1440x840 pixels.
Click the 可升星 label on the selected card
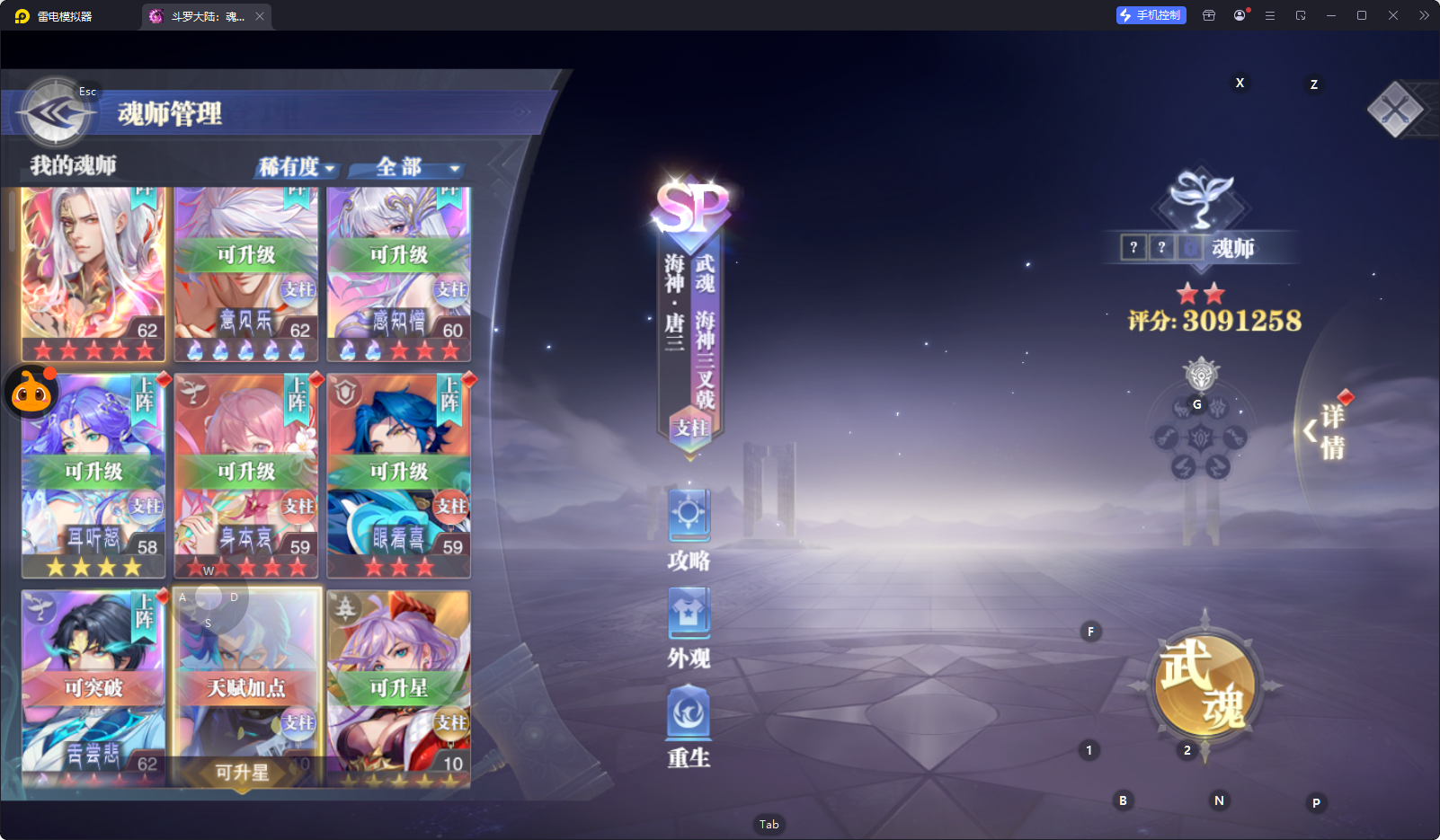(243, 773)
